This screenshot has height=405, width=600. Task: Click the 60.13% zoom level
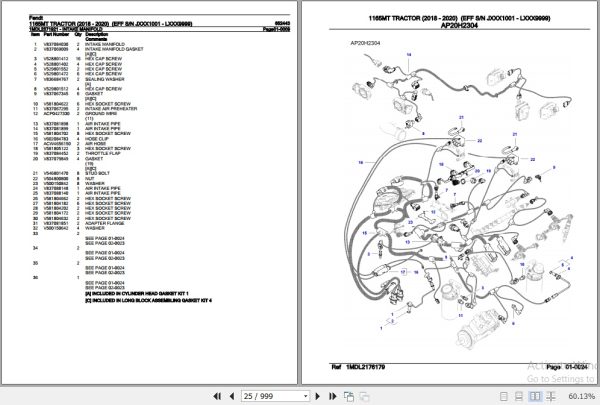(582, 396)
